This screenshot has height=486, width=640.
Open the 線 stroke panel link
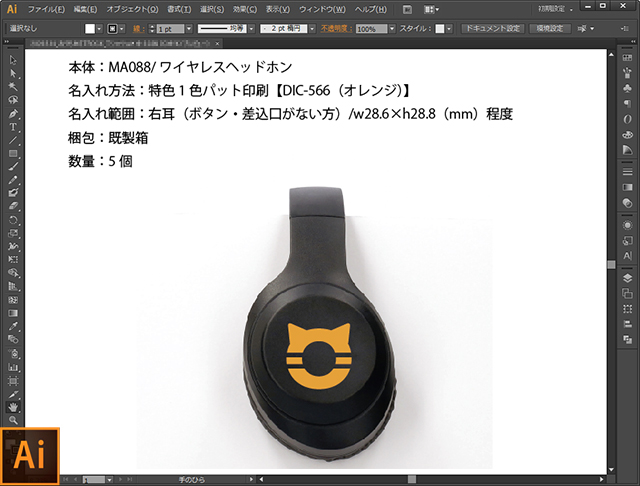point(138,29)
